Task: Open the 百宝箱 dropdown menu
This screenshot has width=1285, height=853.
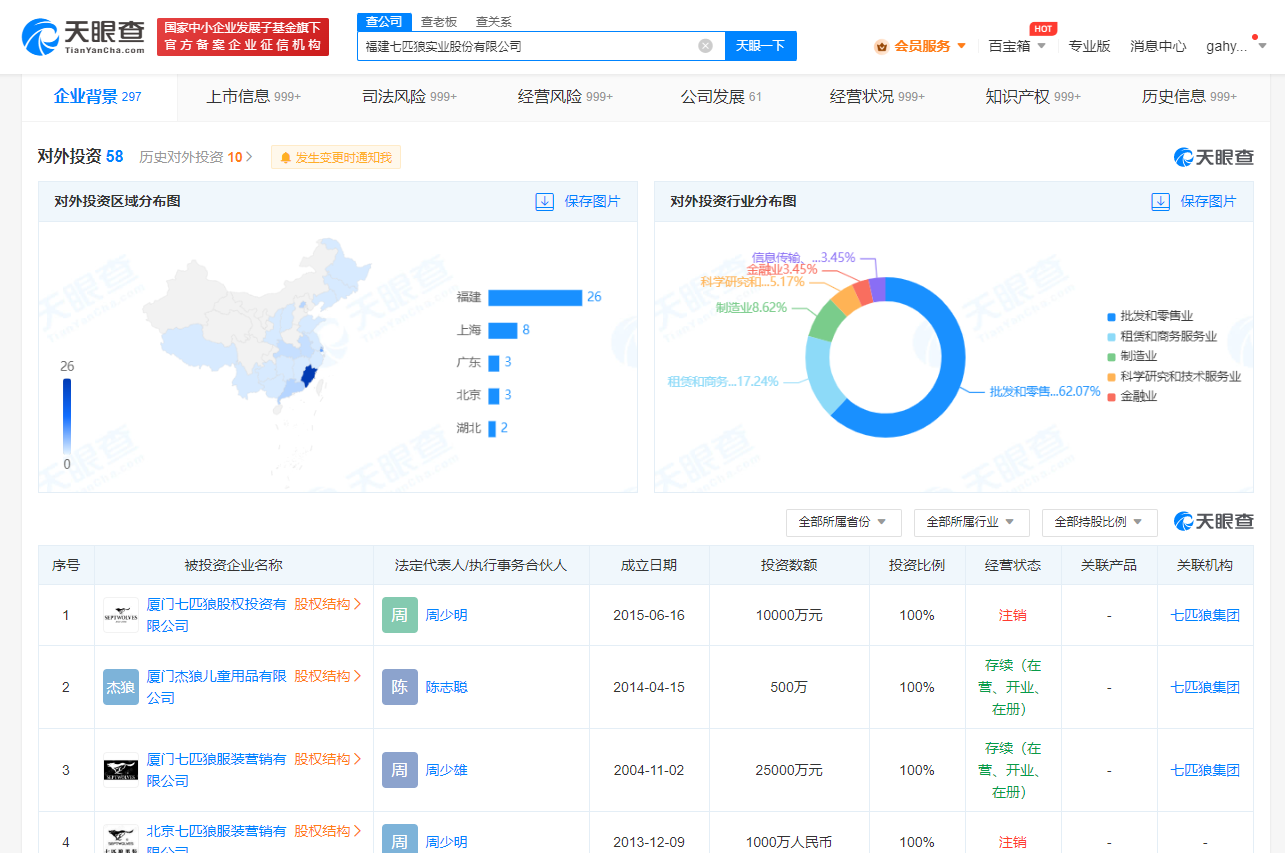Action: click(x=1017, y=46)
